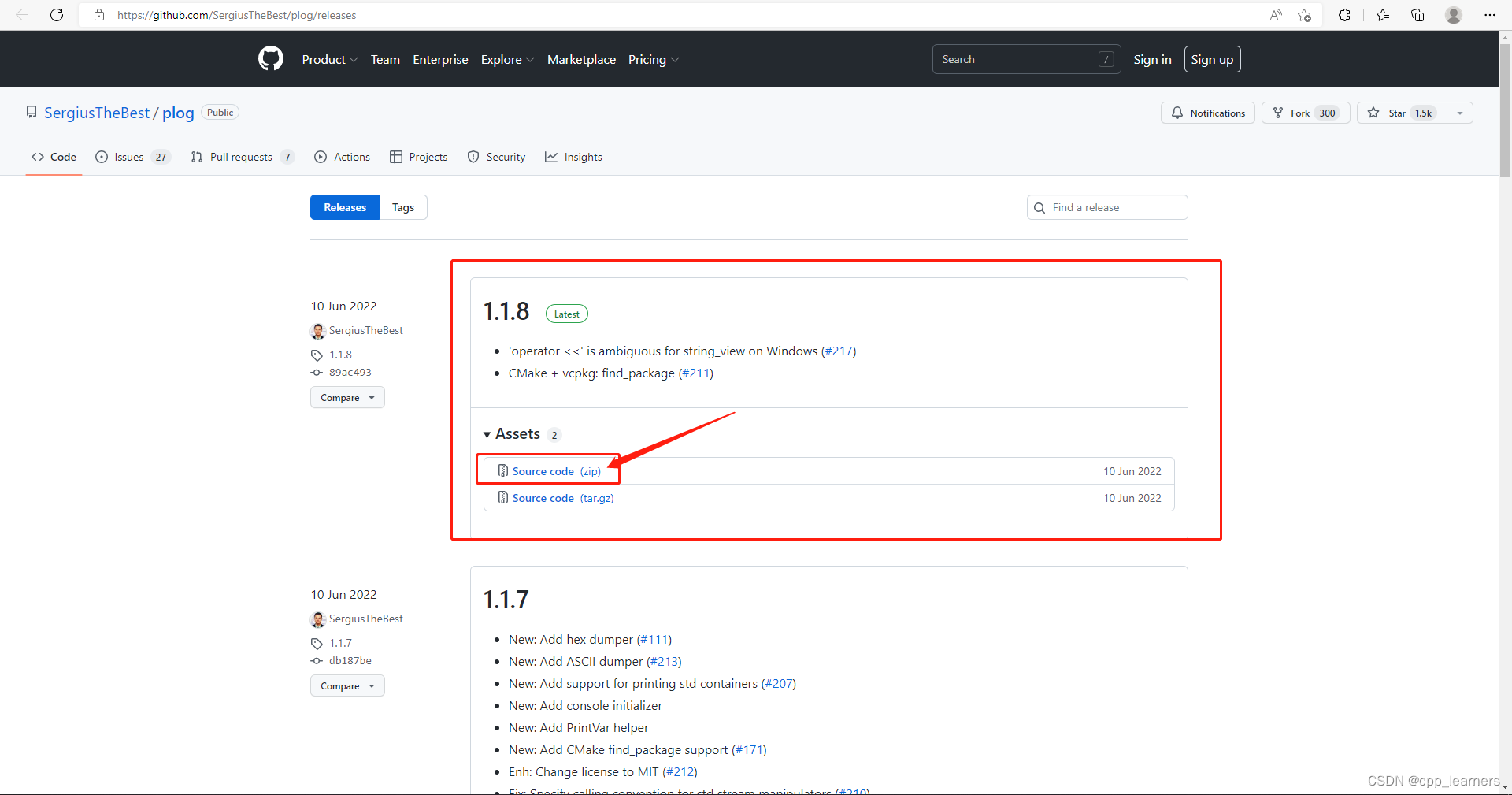This screenshot has height=795, width=1512.
Task: Click SergiusTheBest avatar beside 1.1.8 release
Action: [x=318, y=331]
